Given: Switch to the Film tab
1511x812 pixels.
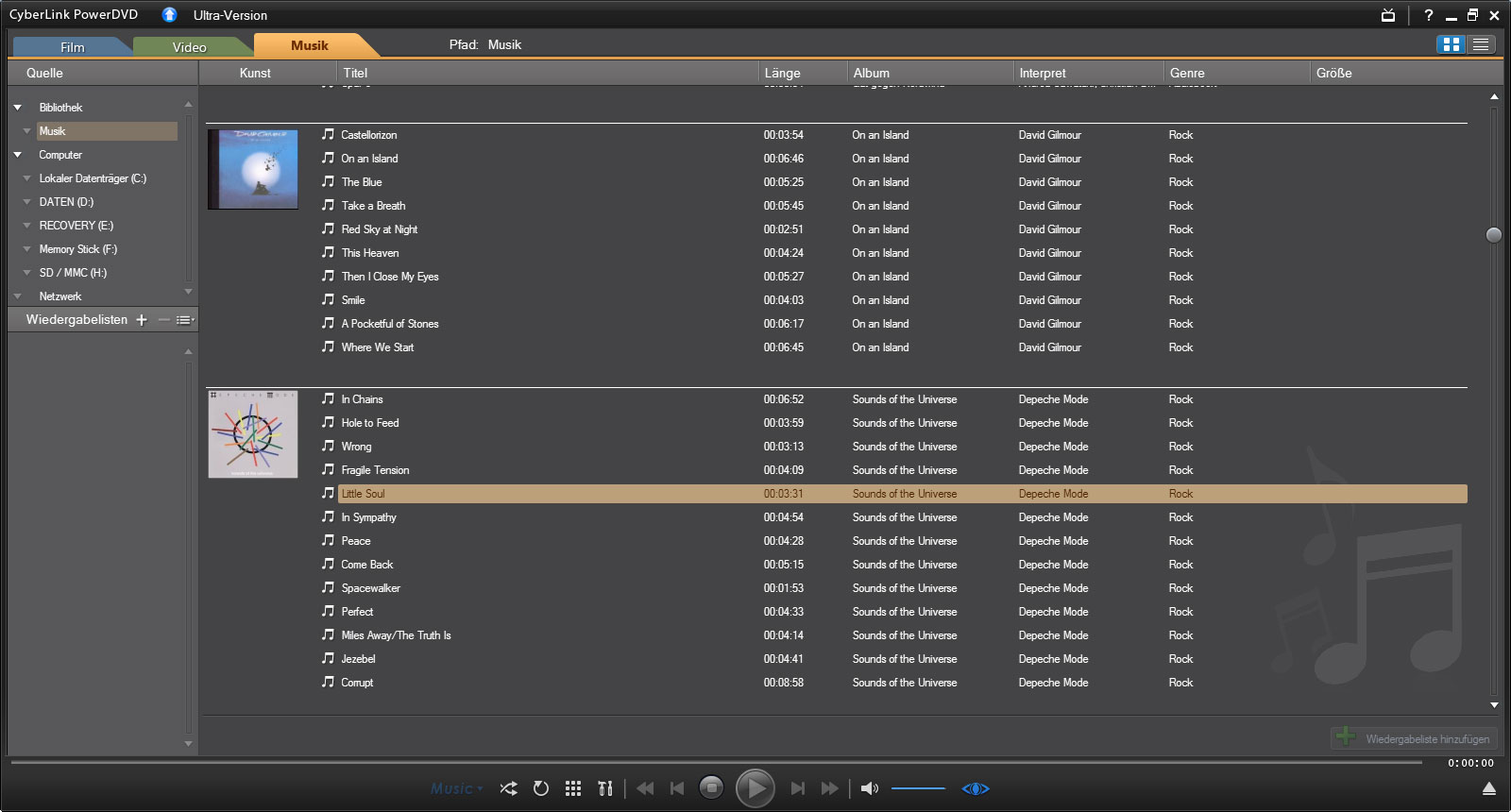Looking at the screenshot, I should (x=73, y=47).
